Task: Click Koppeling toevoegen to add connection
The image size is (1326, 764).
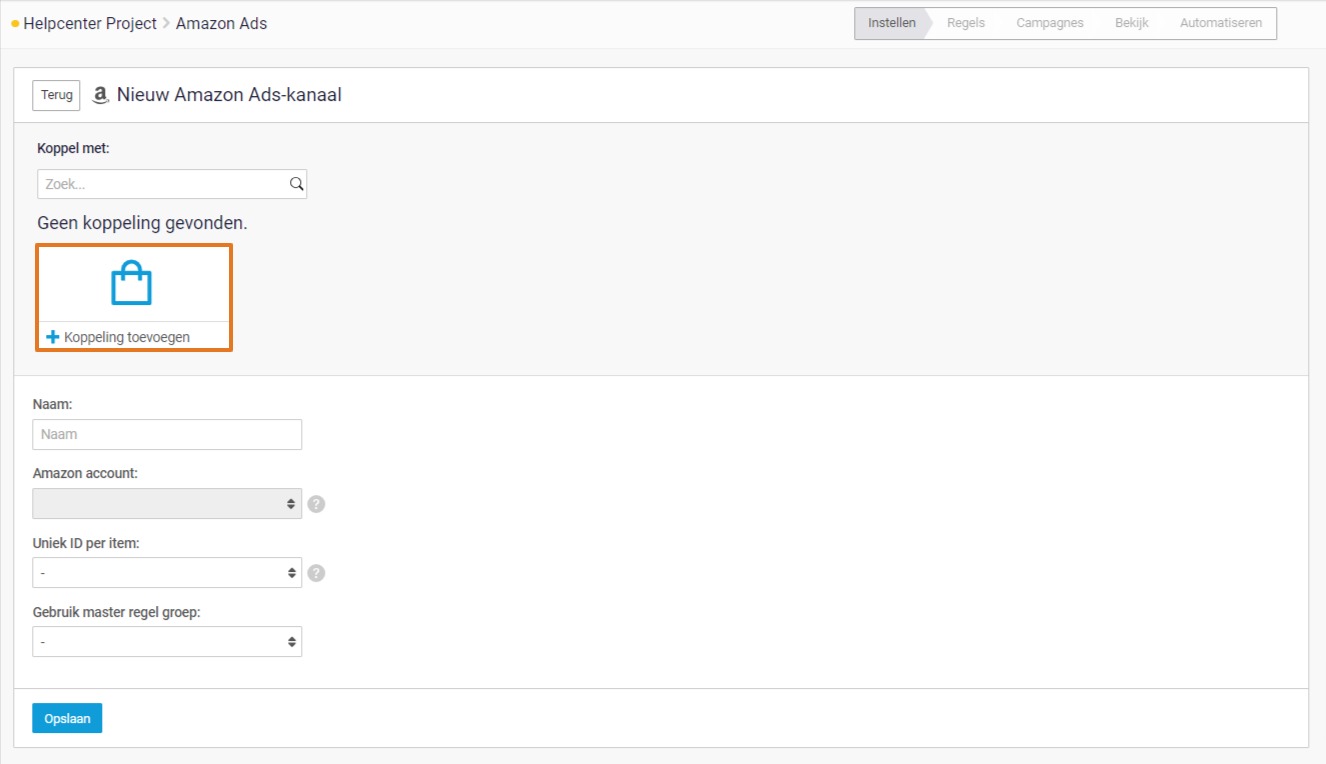Action: pyautogui.click(x=118, y=337)
